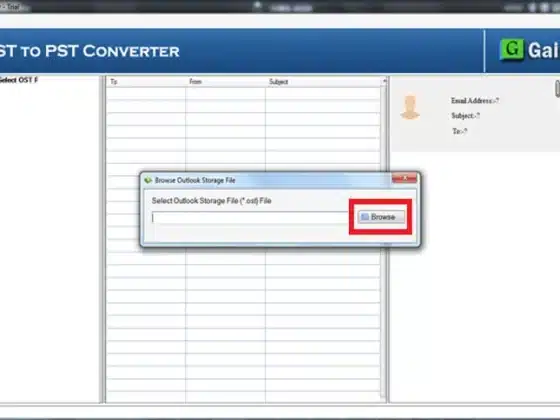Click 'Select Outlook Storage File (*.ost) File' label

211,201
